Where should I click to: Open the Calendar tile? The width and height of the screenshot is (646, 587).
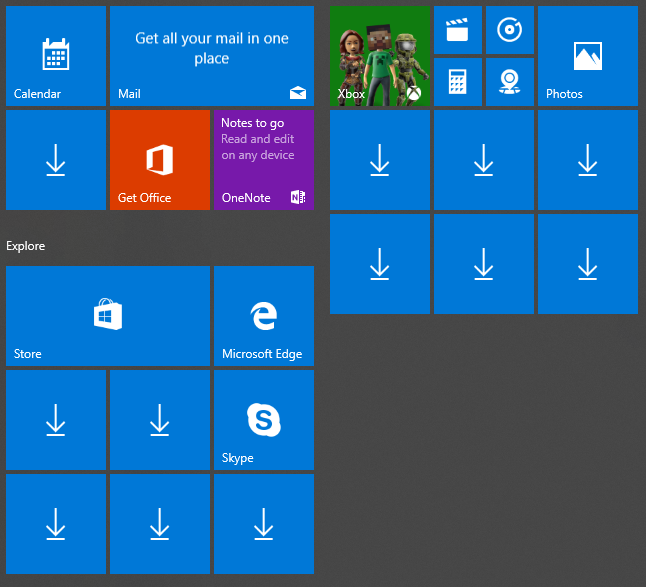56,56
